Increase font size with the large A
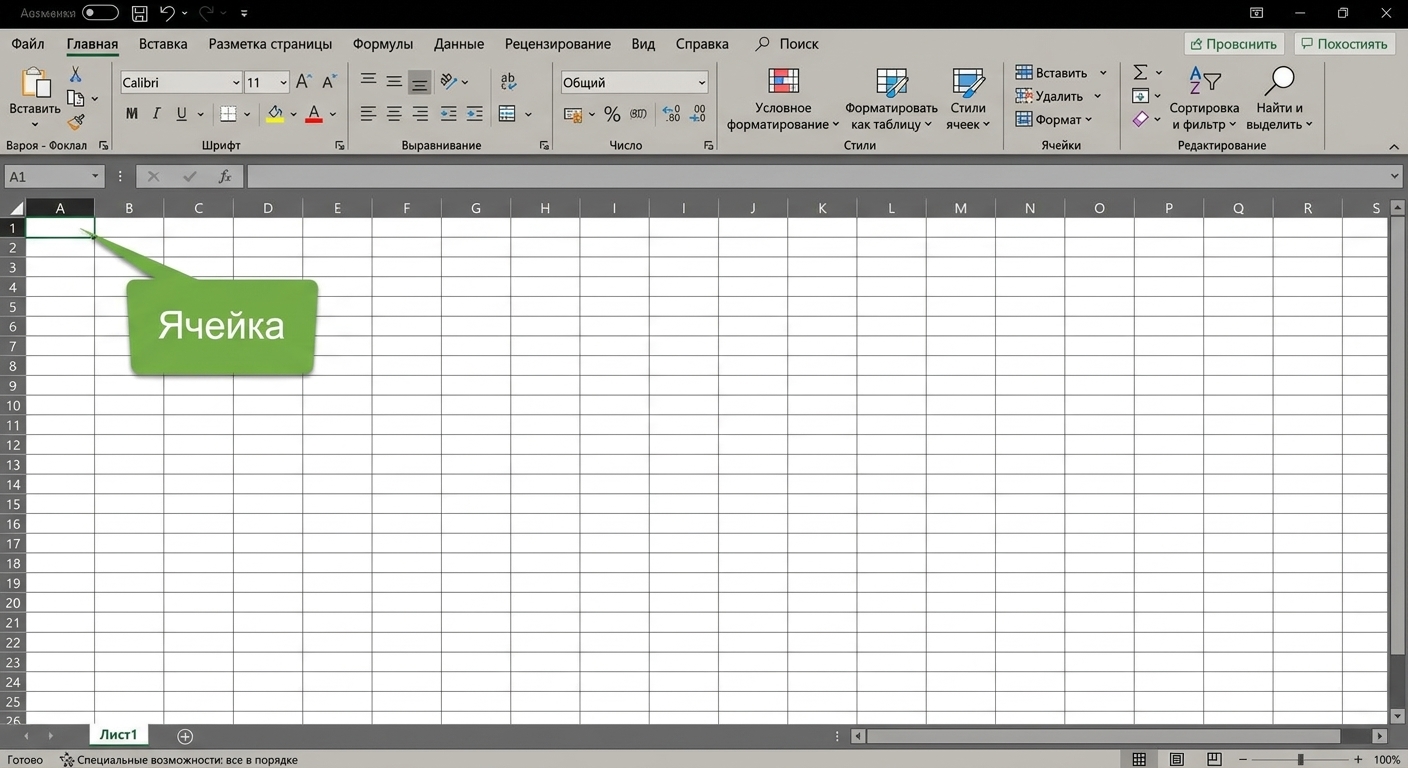 pos(304,83)
